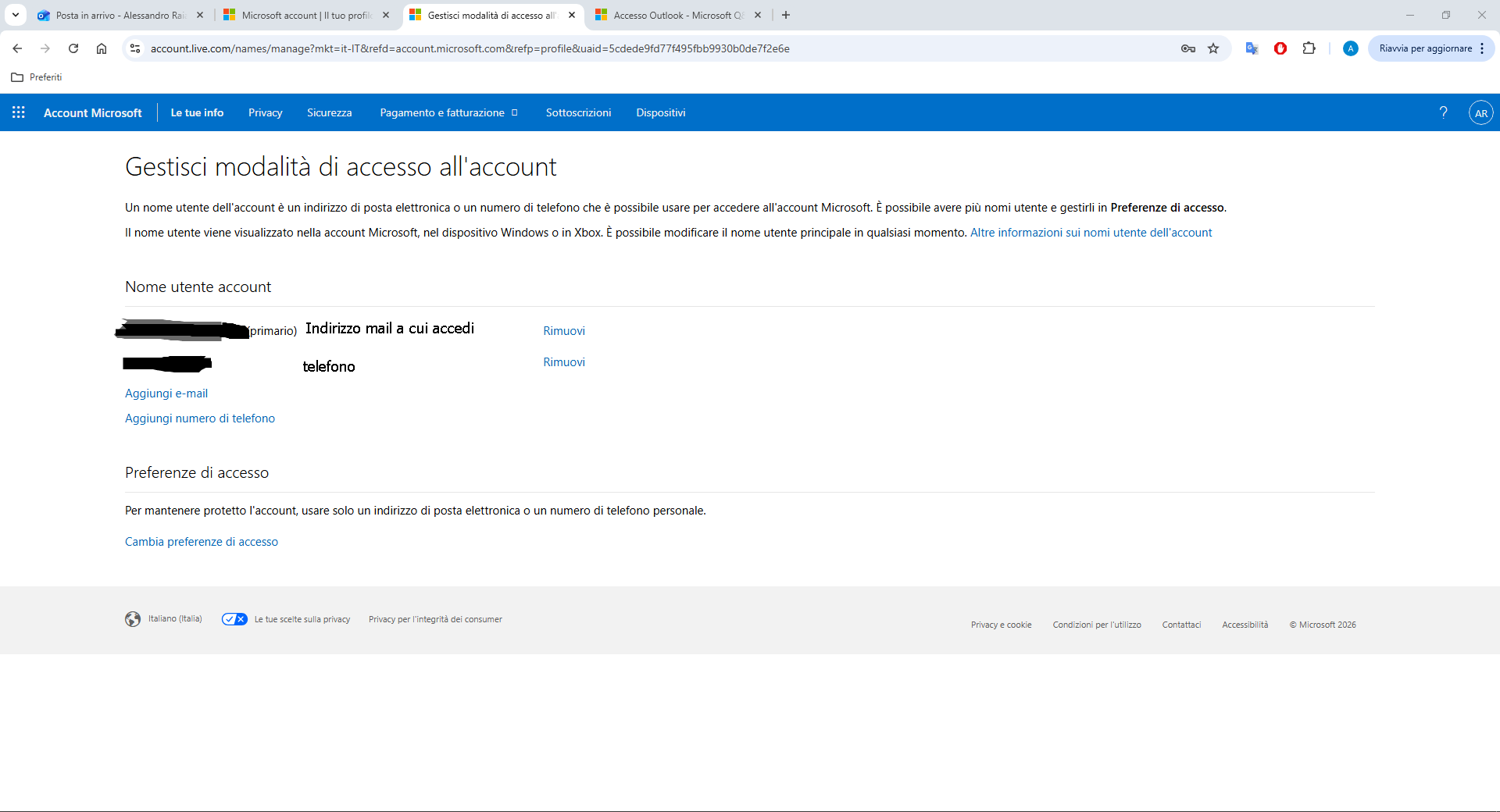Open Cambia preferenze di accesso
Screen dimensions: 1500x812
pyautogui.click(x=202, y=542)
